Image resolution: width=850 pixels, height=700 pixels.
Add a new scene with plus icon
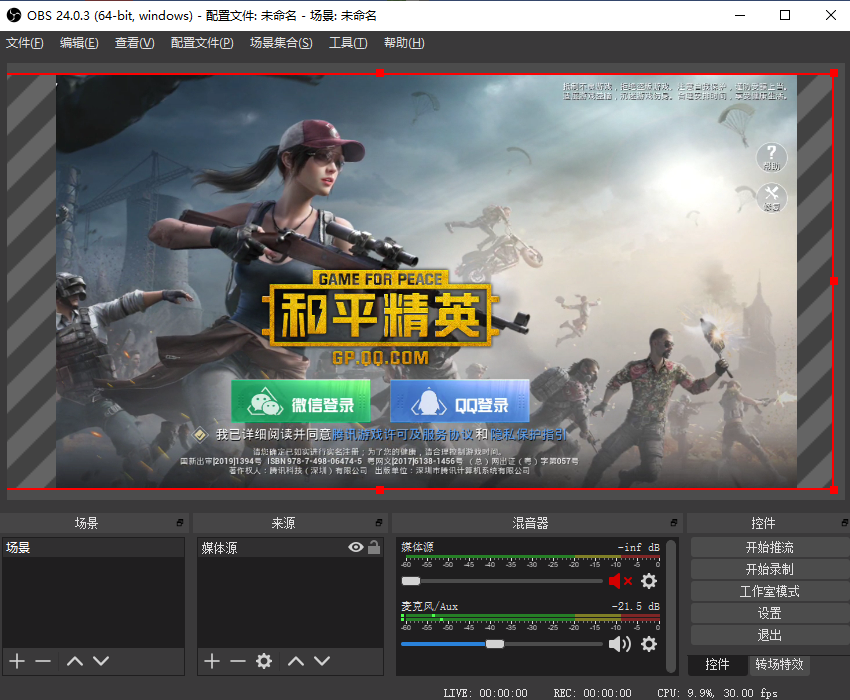(17, 661)
